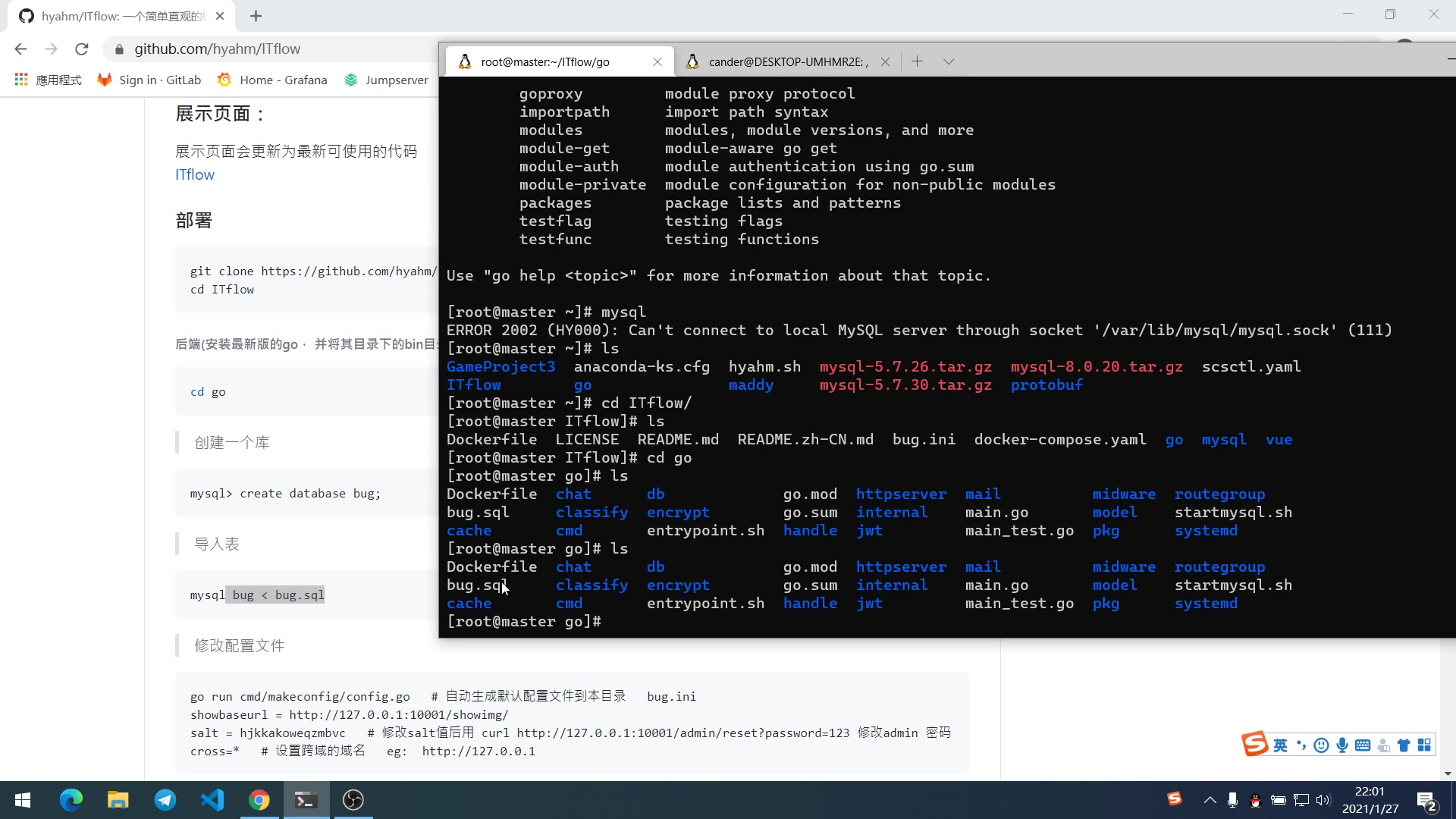Click the 'cross=*' config line

[x=362, y=752]
